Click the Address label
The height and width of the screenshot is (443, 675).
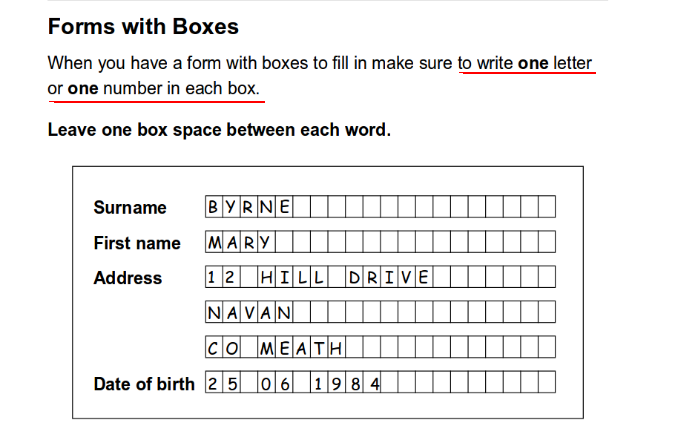[x=127, y=278]
